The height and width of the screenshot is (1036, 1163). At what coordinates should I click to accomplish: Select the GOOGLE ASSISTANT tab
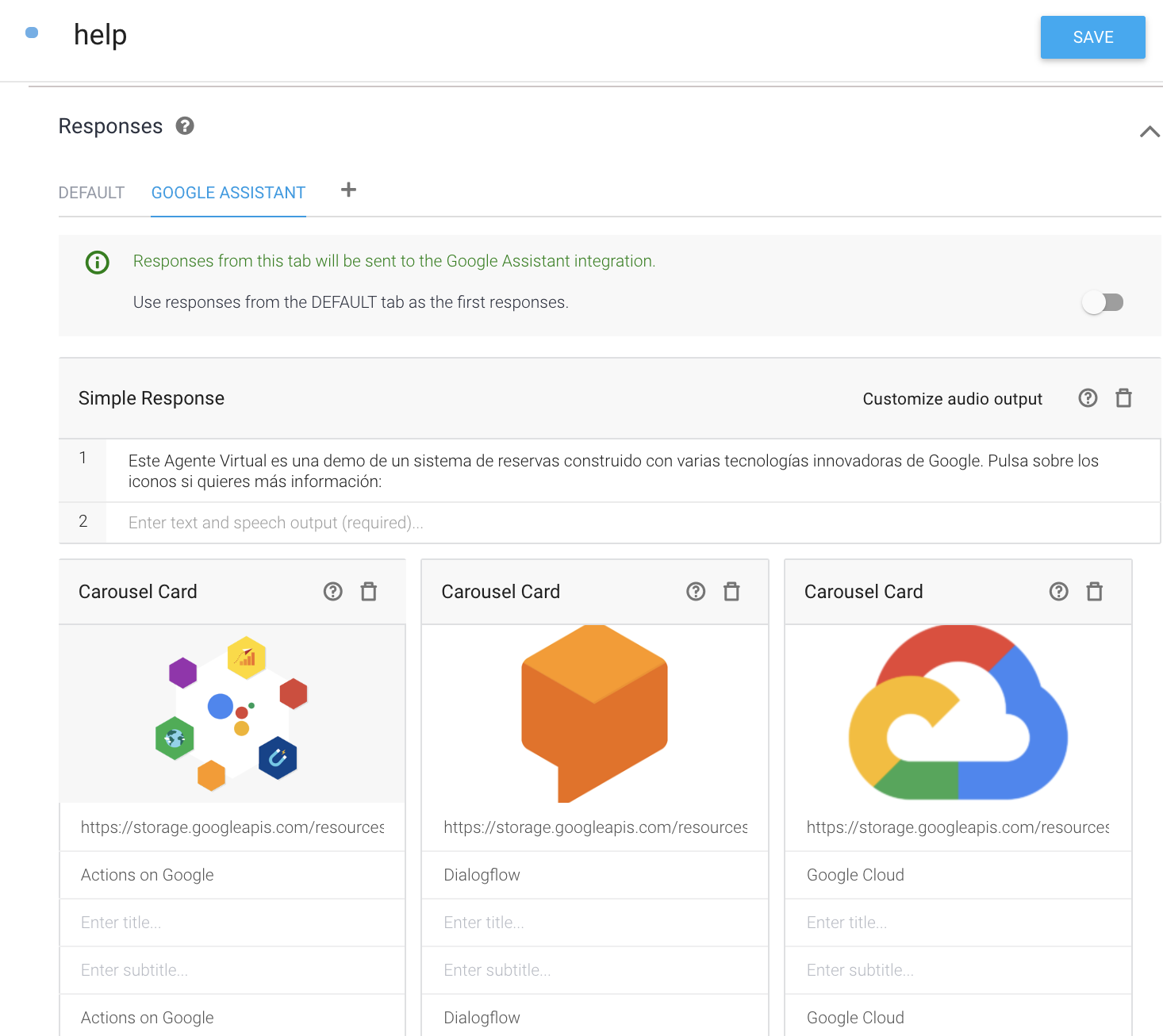(228, 193)
